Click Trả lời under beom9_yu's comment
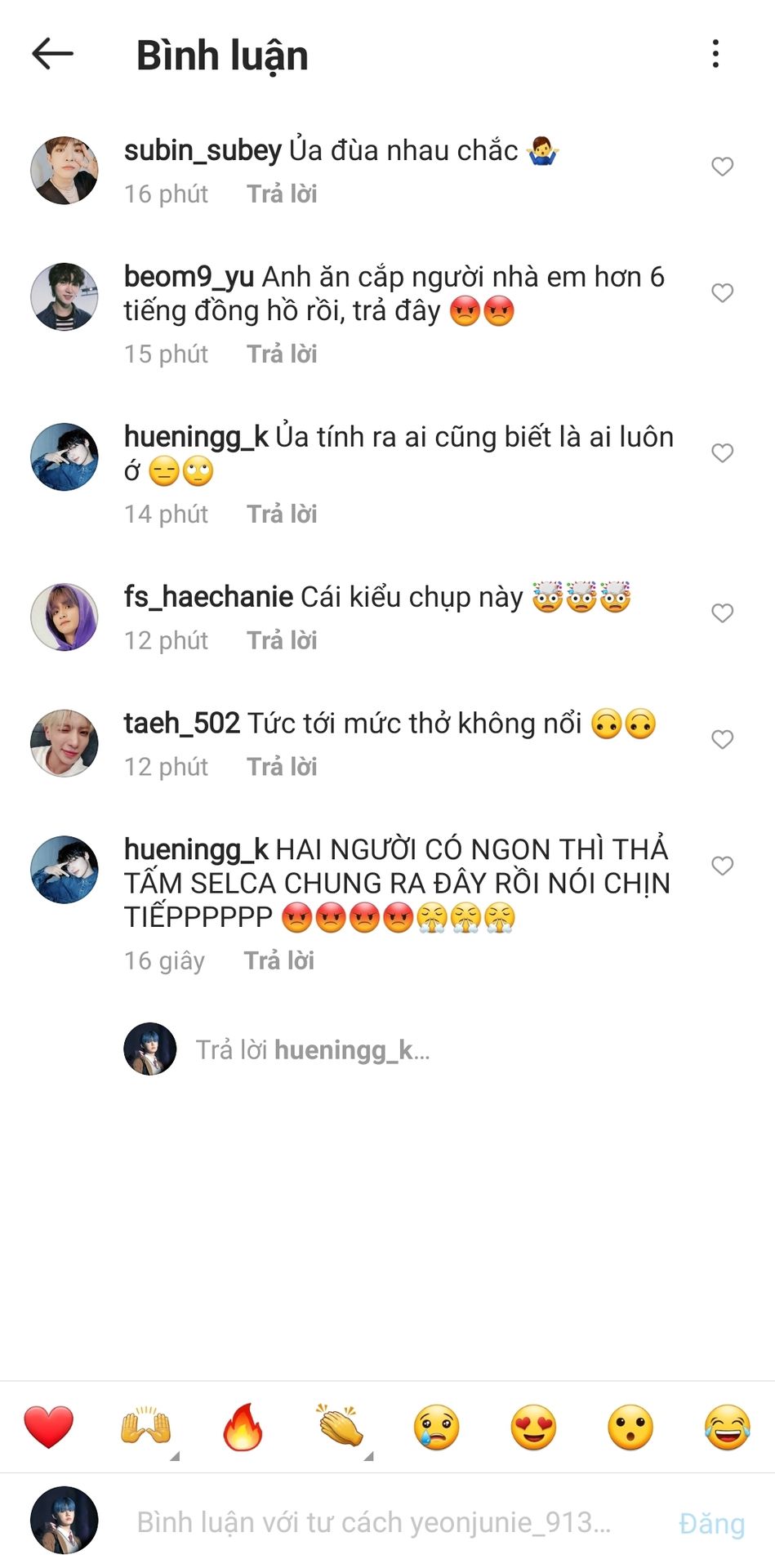Image resolution: width=775 pixels, height=1568 pixels. [282, 354]
